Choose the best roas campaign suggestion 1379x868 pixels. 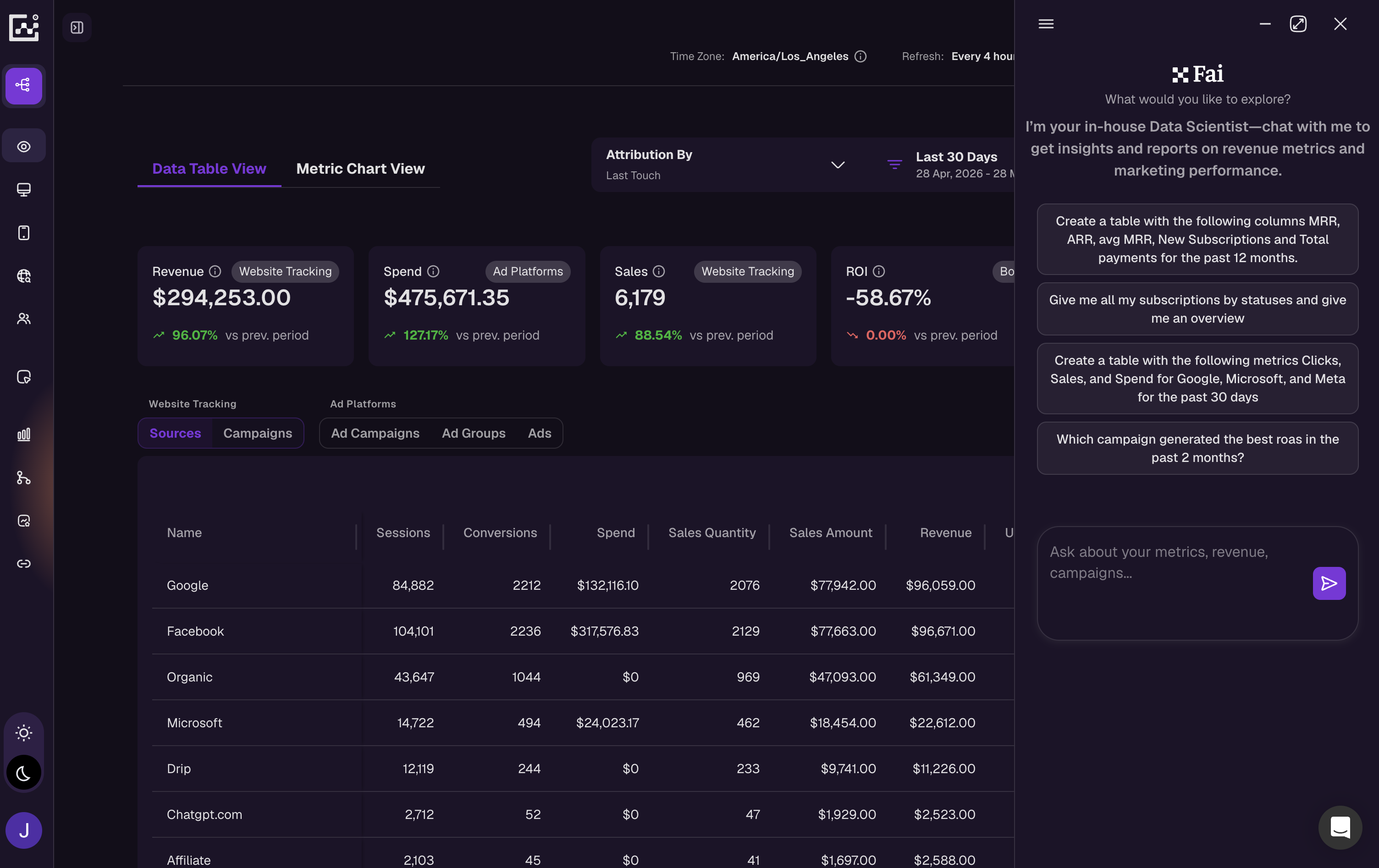pyautogui.click(x=1197, y=448)
